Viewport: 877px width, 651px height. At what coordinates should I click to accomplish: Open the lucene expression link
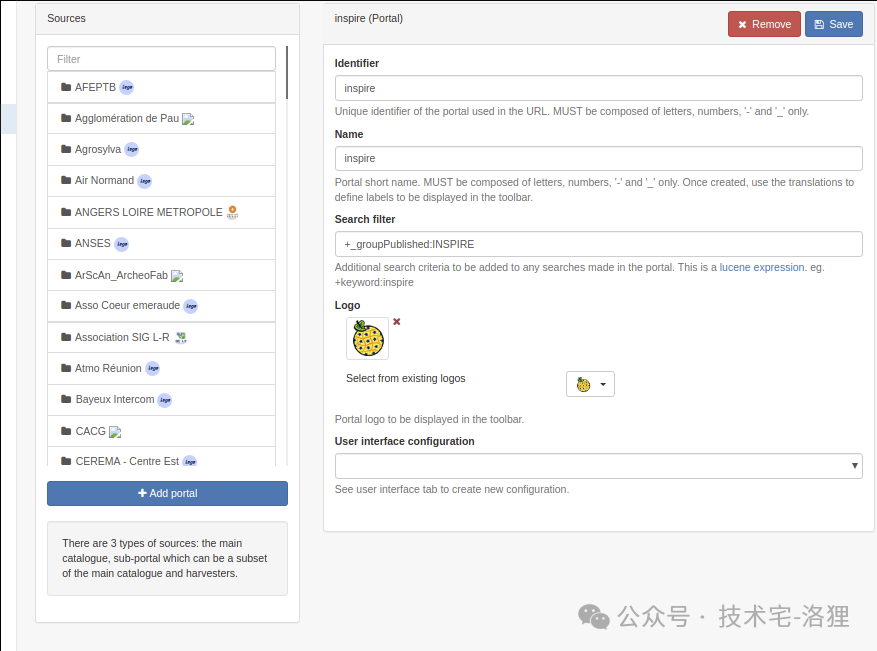[x=762, y=267]
